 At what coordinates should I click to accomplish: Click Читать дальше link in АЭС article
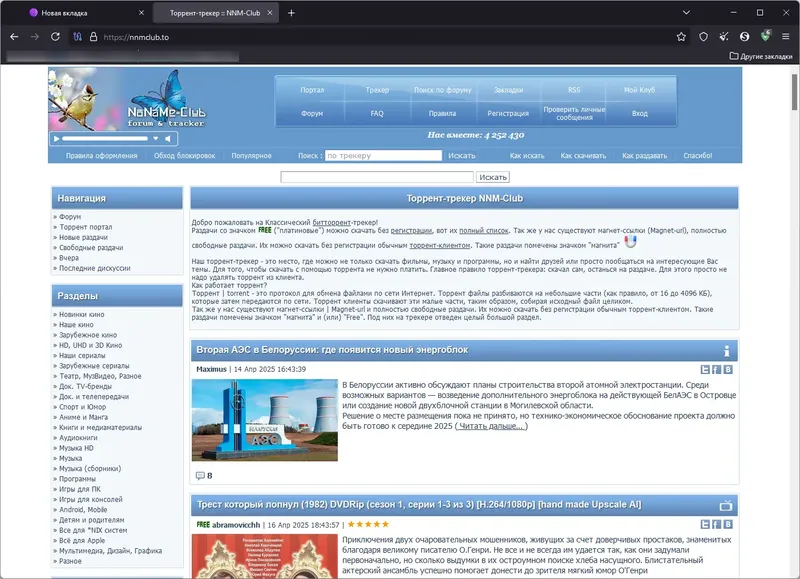click(491, 426)
